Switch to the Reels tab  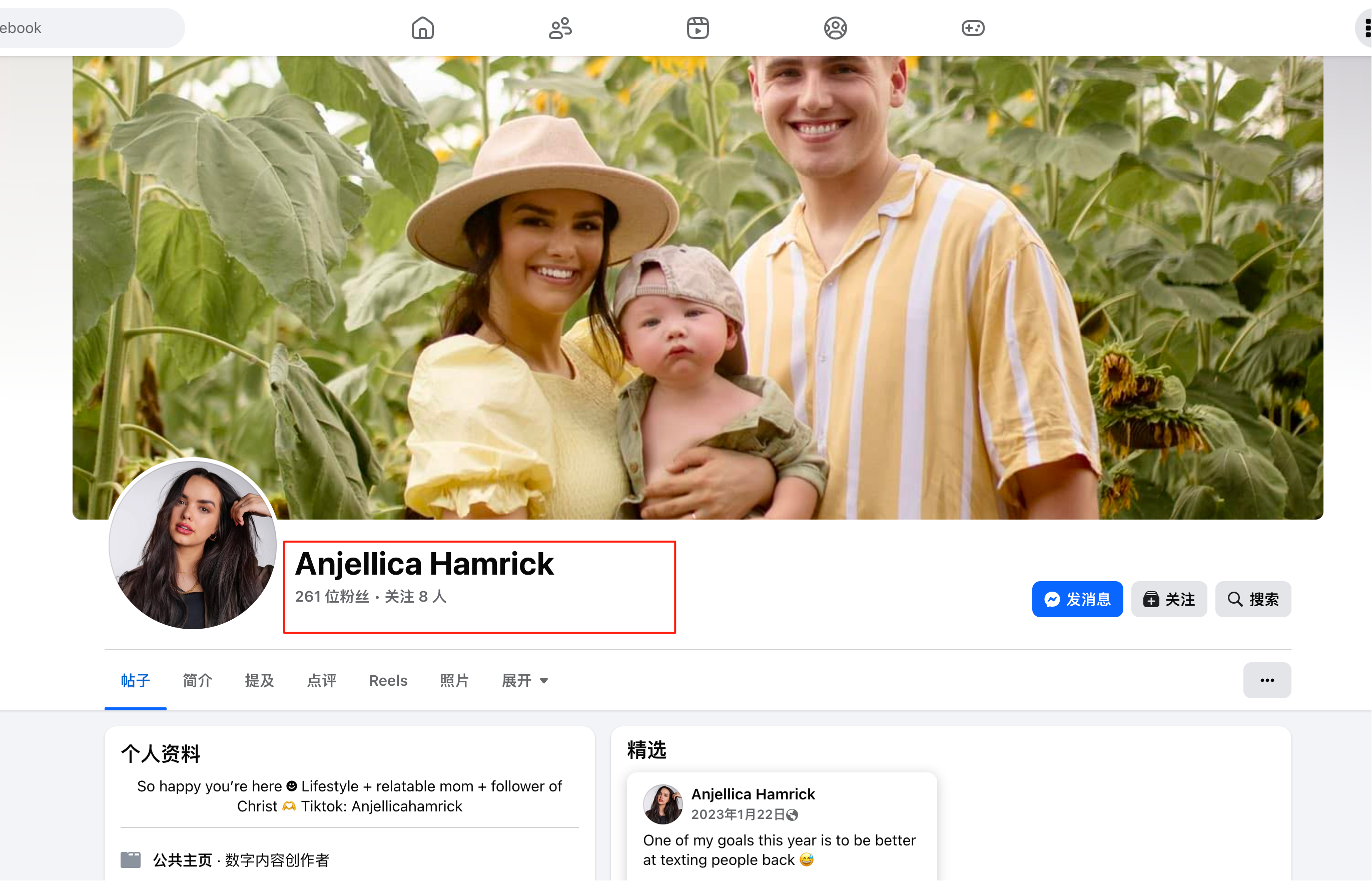(x=388, y=680)
